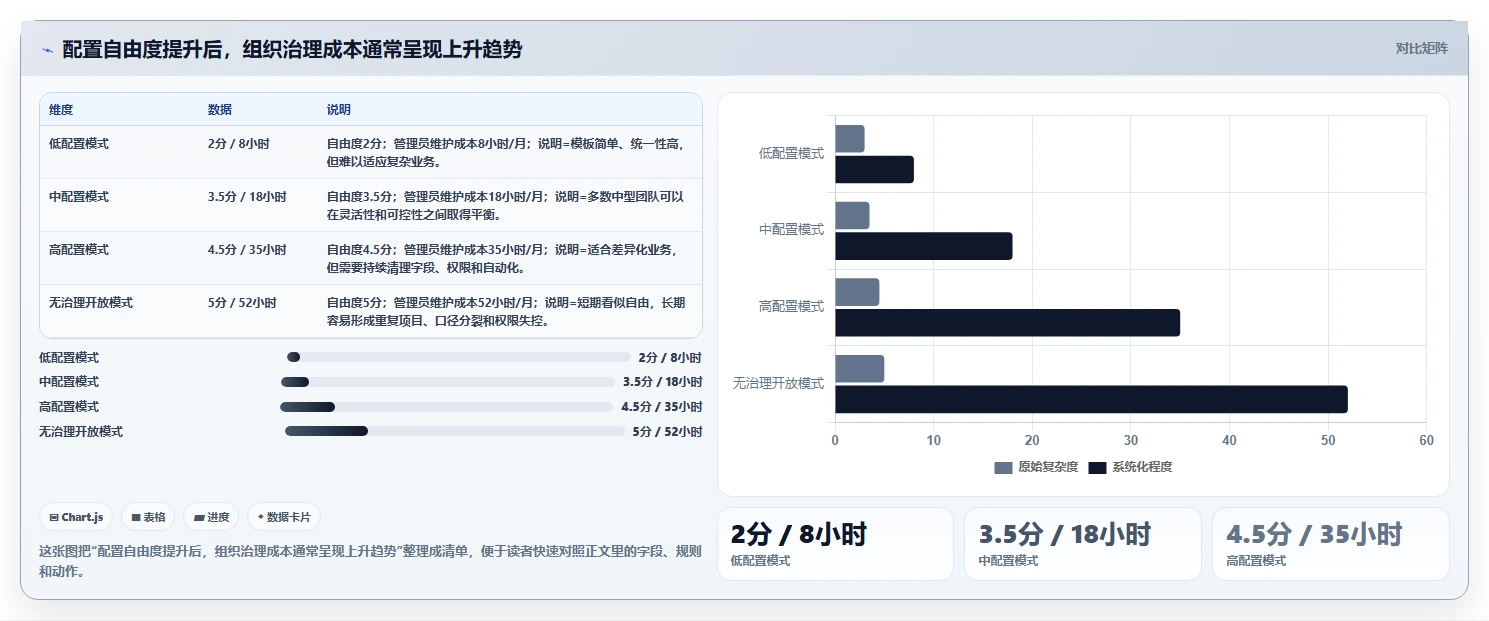1489x621 pixels.
Task: Click the 无治理开放模式 table row label
Action: (x=91, y=303)
